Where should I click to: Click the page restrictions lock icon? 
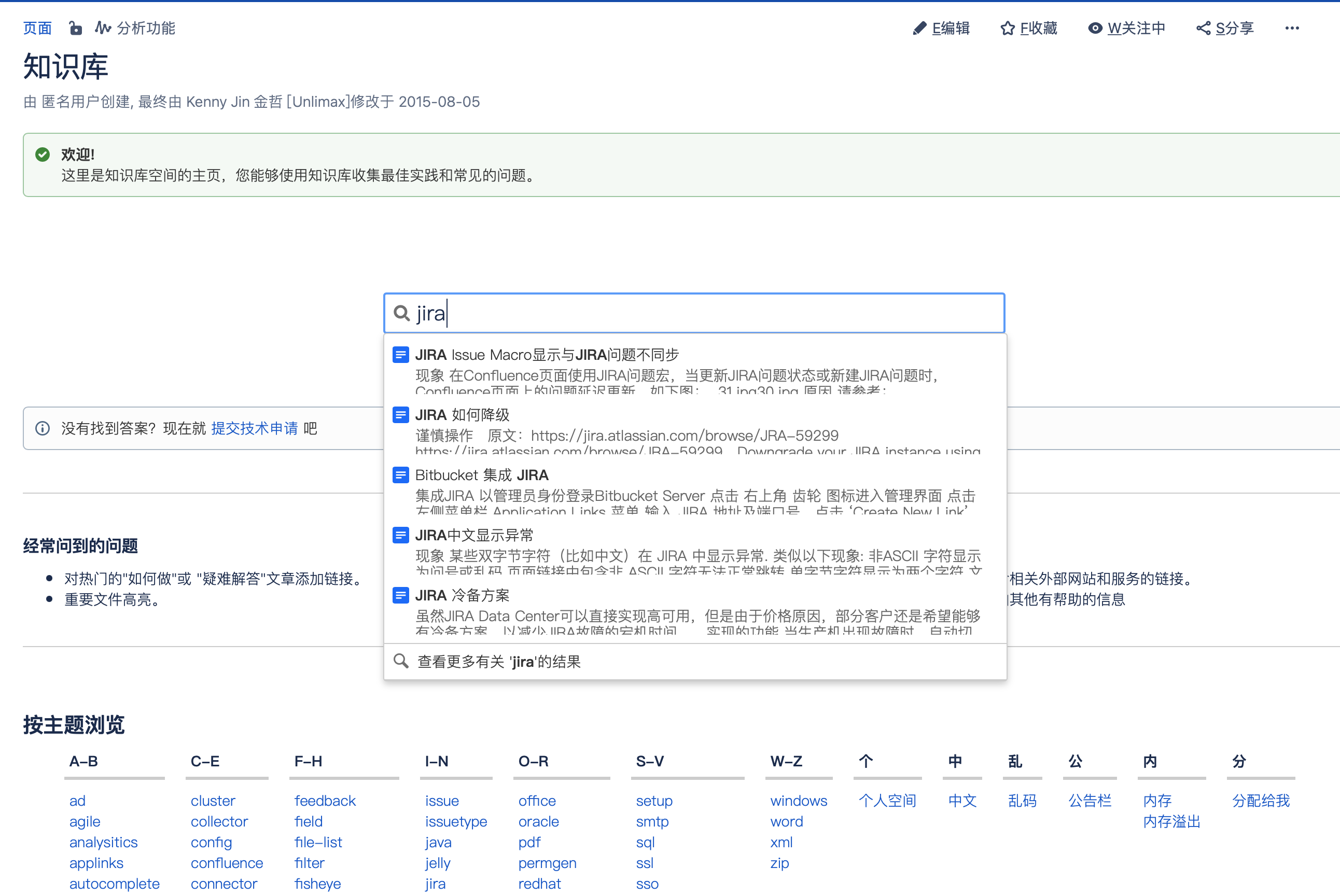[75, 28]
